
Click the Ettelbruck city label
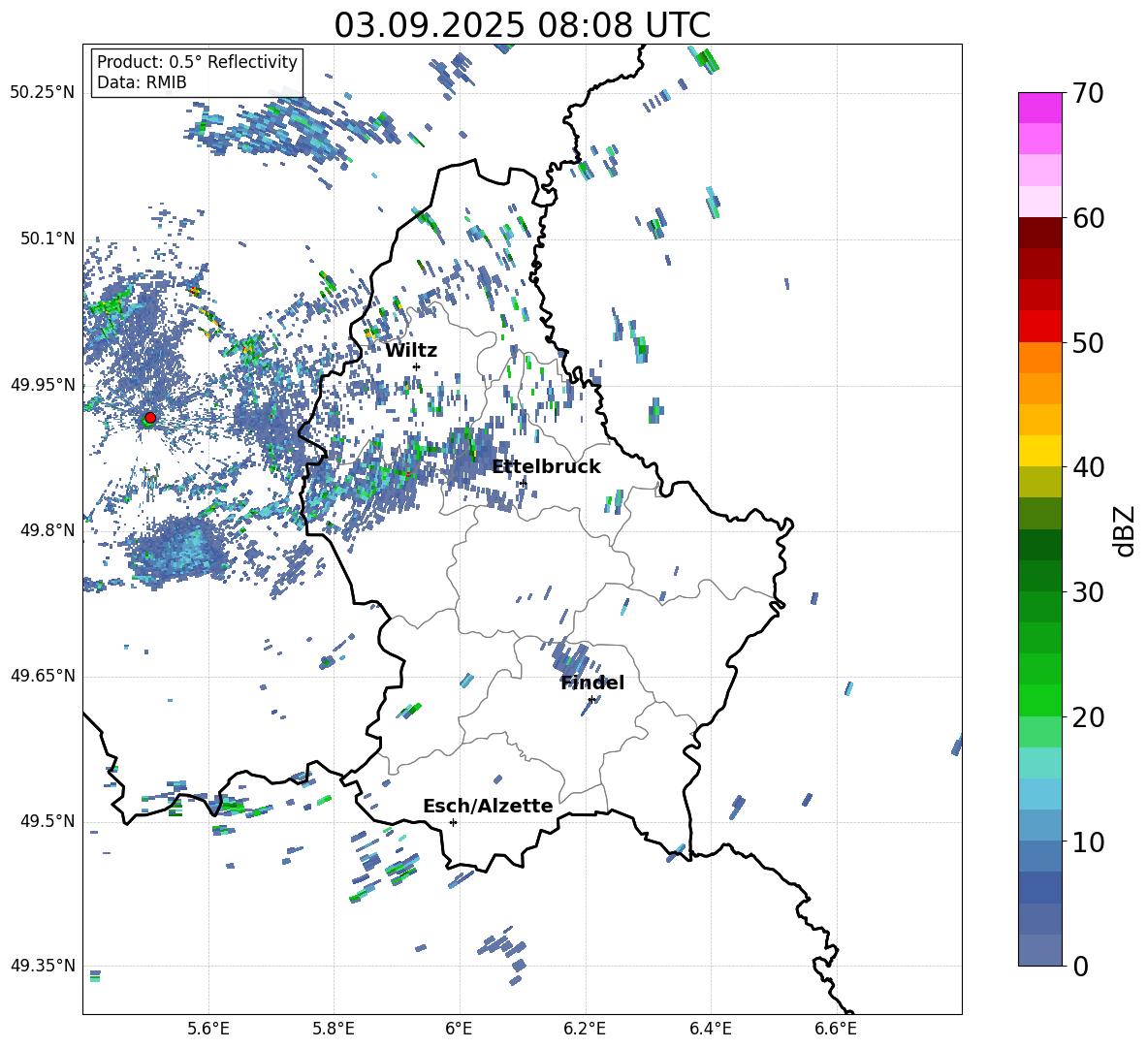pyautogui.click(x=546, y=467)
